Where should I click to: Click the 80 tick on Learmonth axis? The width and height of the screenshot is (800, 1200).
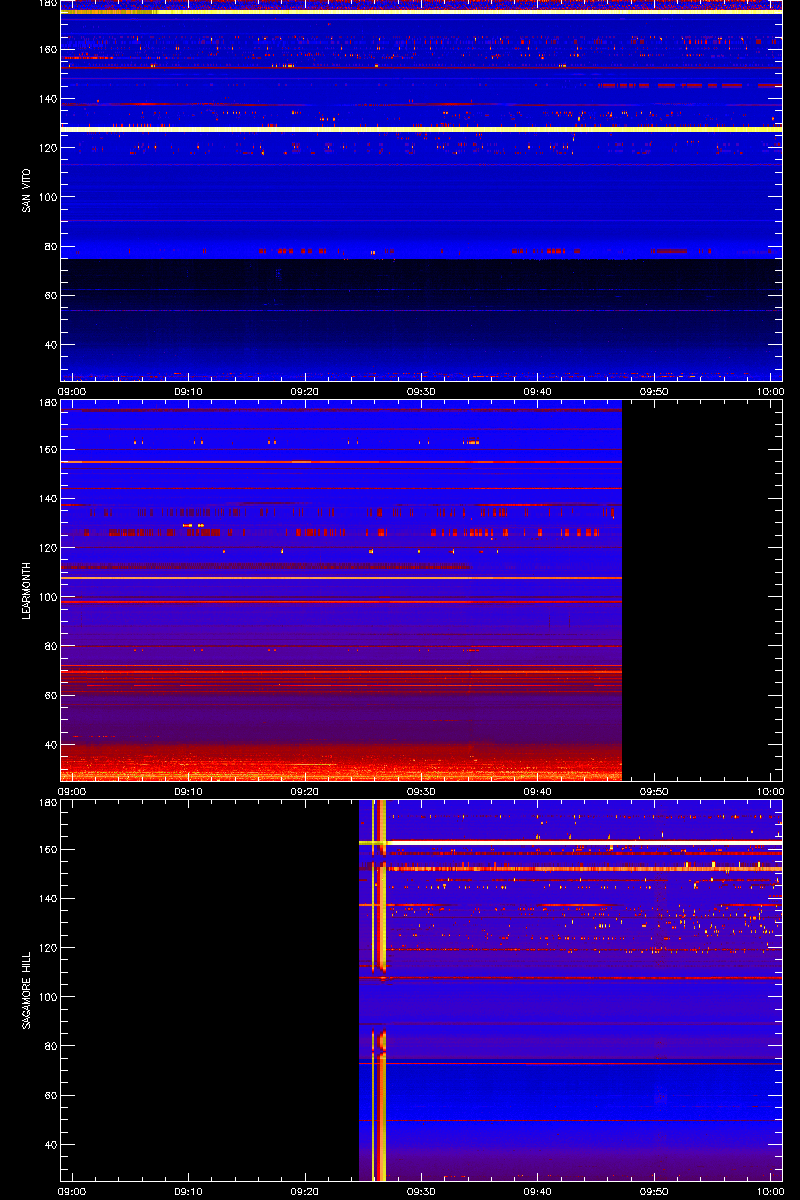point(49,646)
